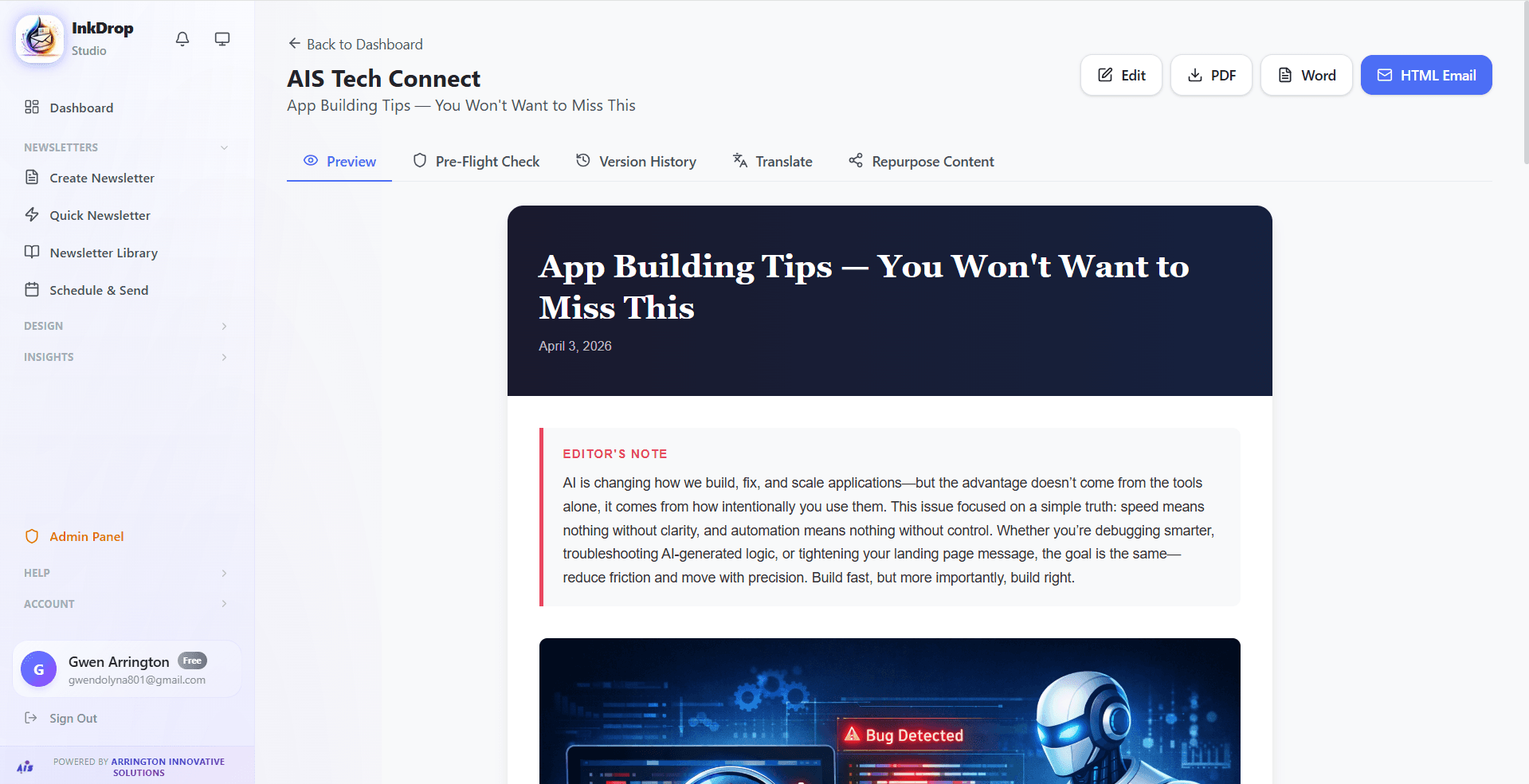Click the Admin Panel shield icon
The width and height of the screenshot is (1529, 784).
[32, 536]
